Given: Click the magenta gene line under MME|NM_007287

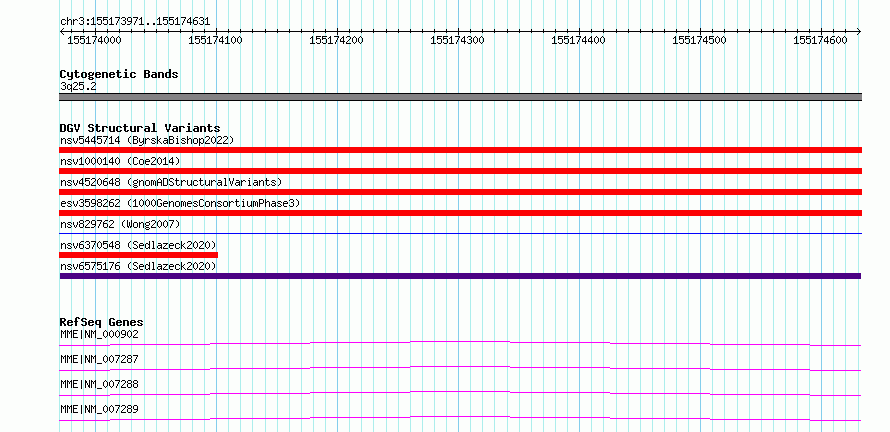Looking at the screenshot, I should tap(460, 368).
